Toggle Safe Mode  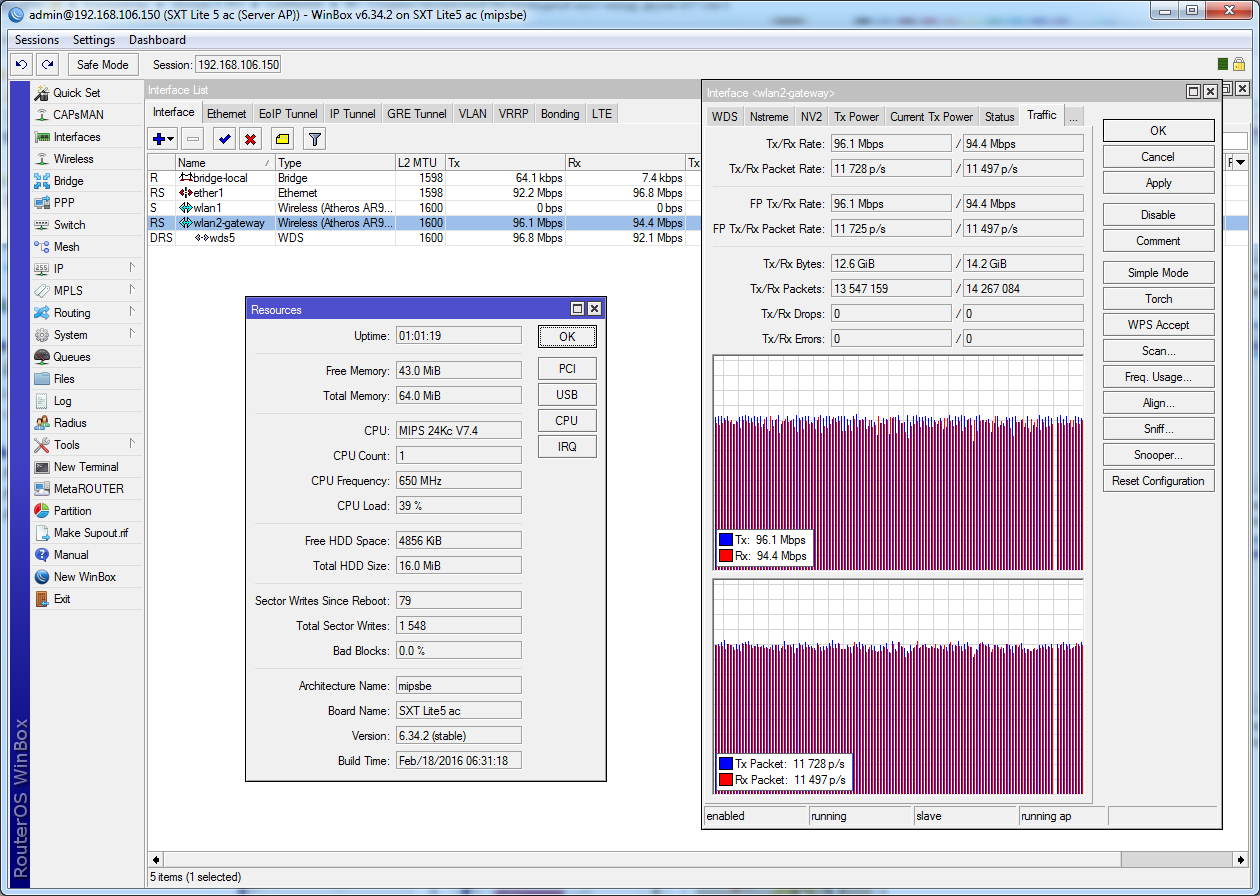(103, 64)
